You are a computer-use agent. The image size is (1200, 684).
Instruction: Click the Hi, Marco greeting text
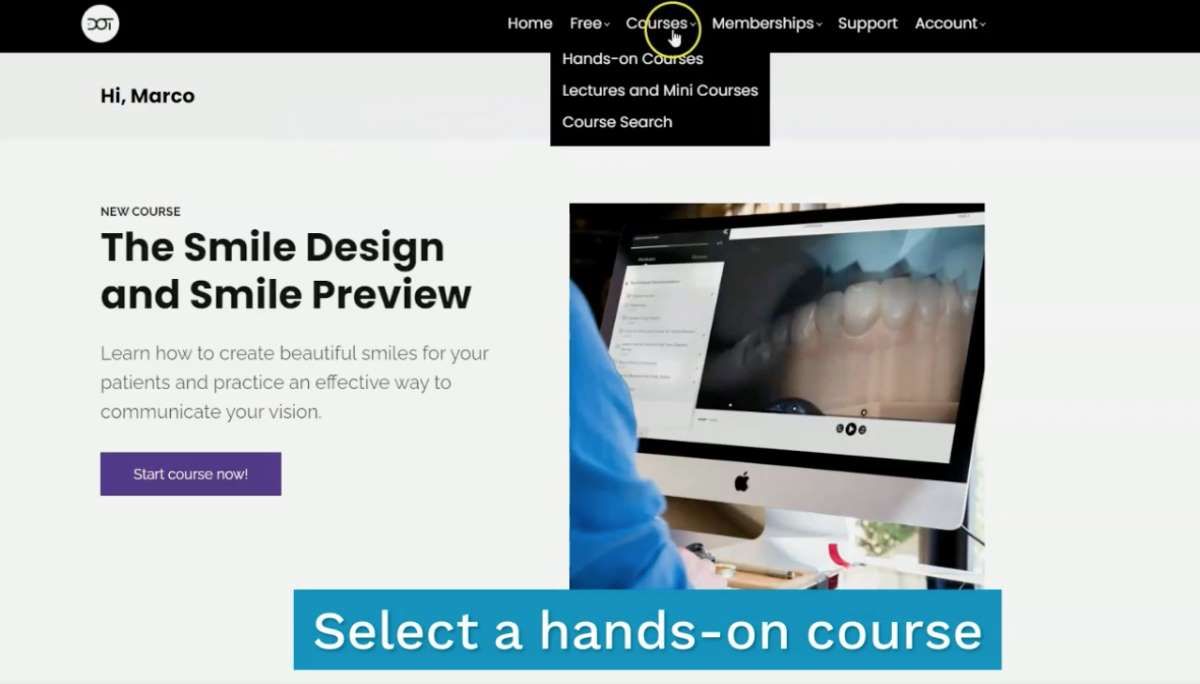pyautogui.click(x=148, y=96)
